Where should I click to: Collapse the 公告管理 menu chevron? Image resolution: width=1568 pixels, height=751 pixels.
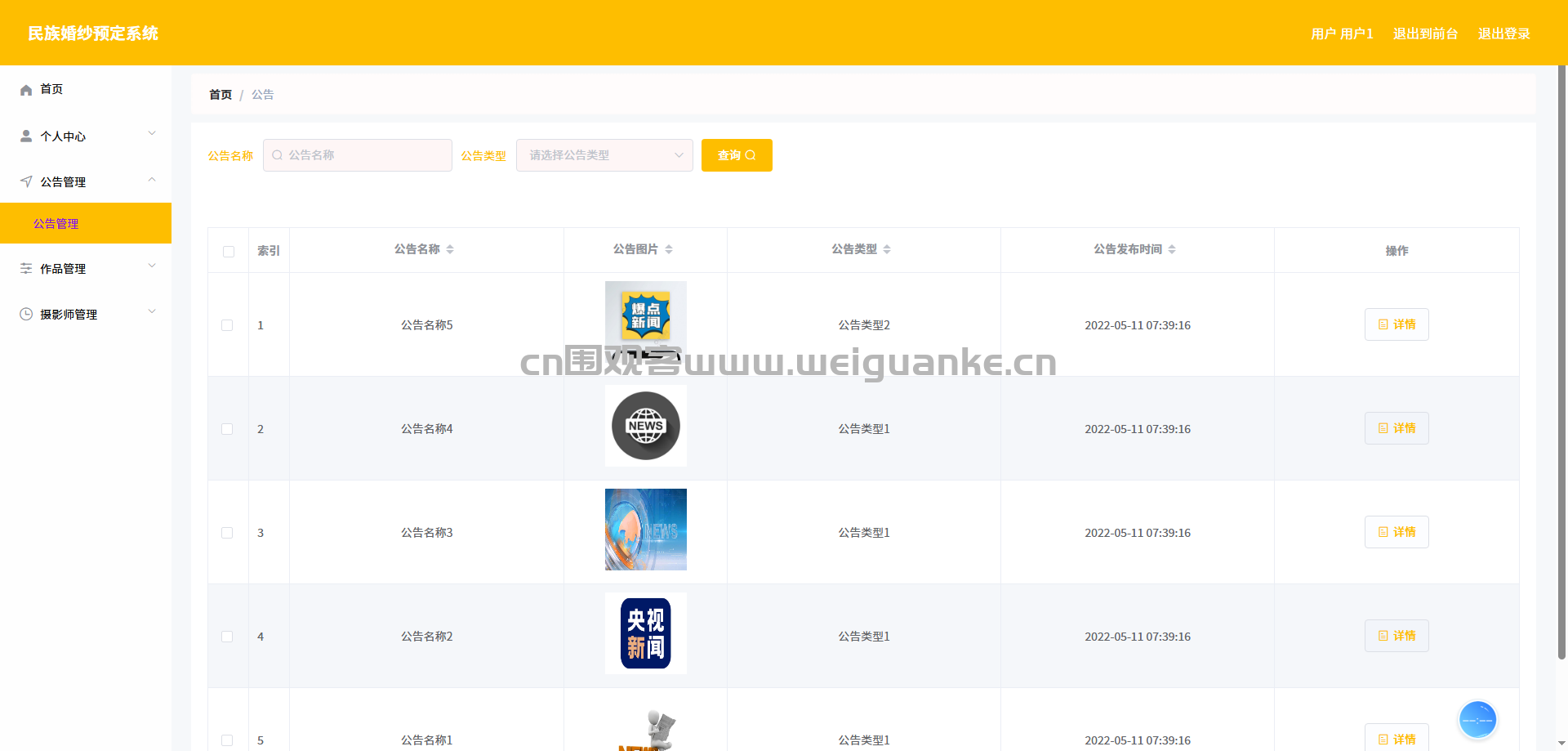click(152, 179)
